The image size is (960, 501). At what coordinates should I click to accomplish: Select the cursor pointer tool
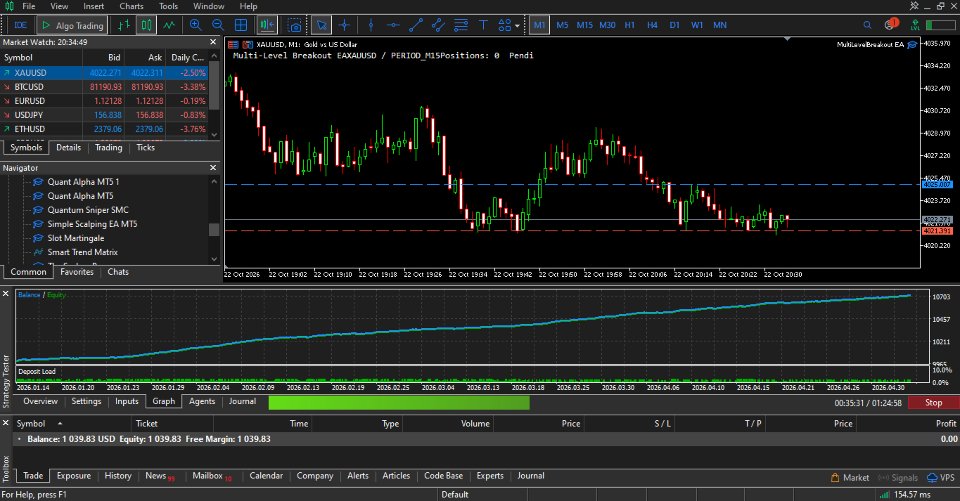tap(321, 25)
